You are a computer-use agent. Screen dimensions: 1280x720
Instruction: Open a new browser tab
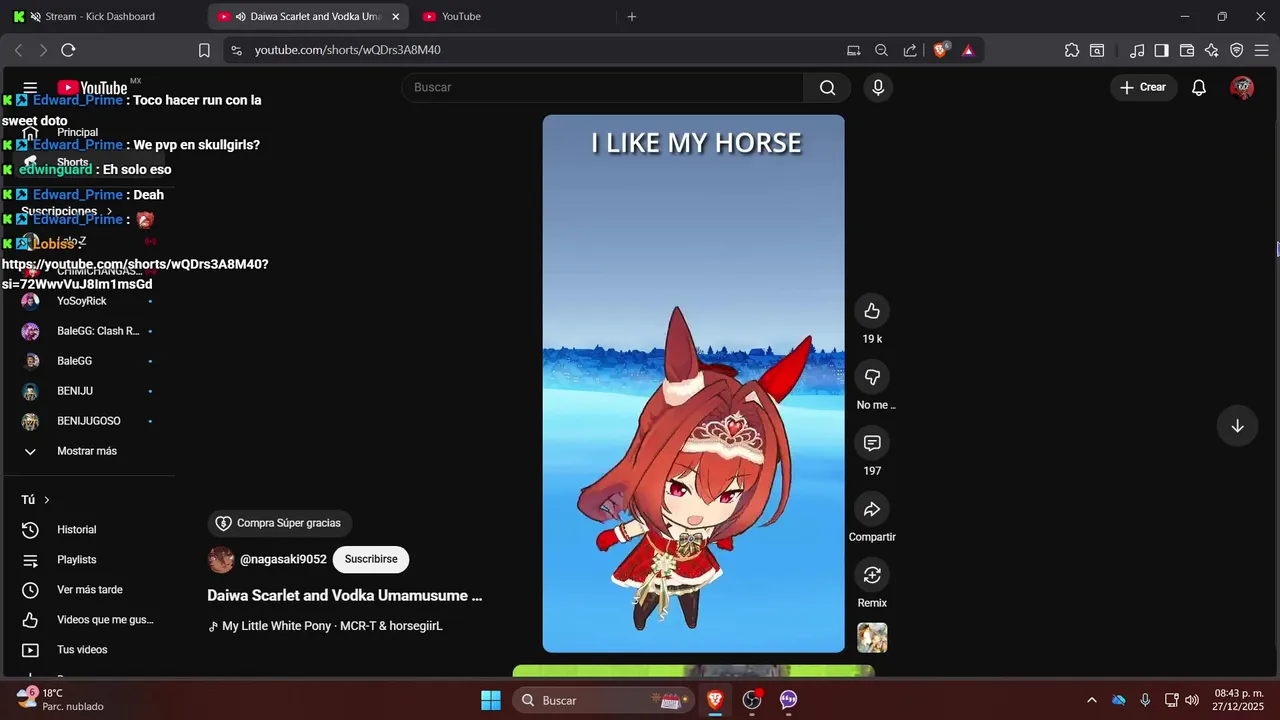pyautogui.click(x=631, y=16)
